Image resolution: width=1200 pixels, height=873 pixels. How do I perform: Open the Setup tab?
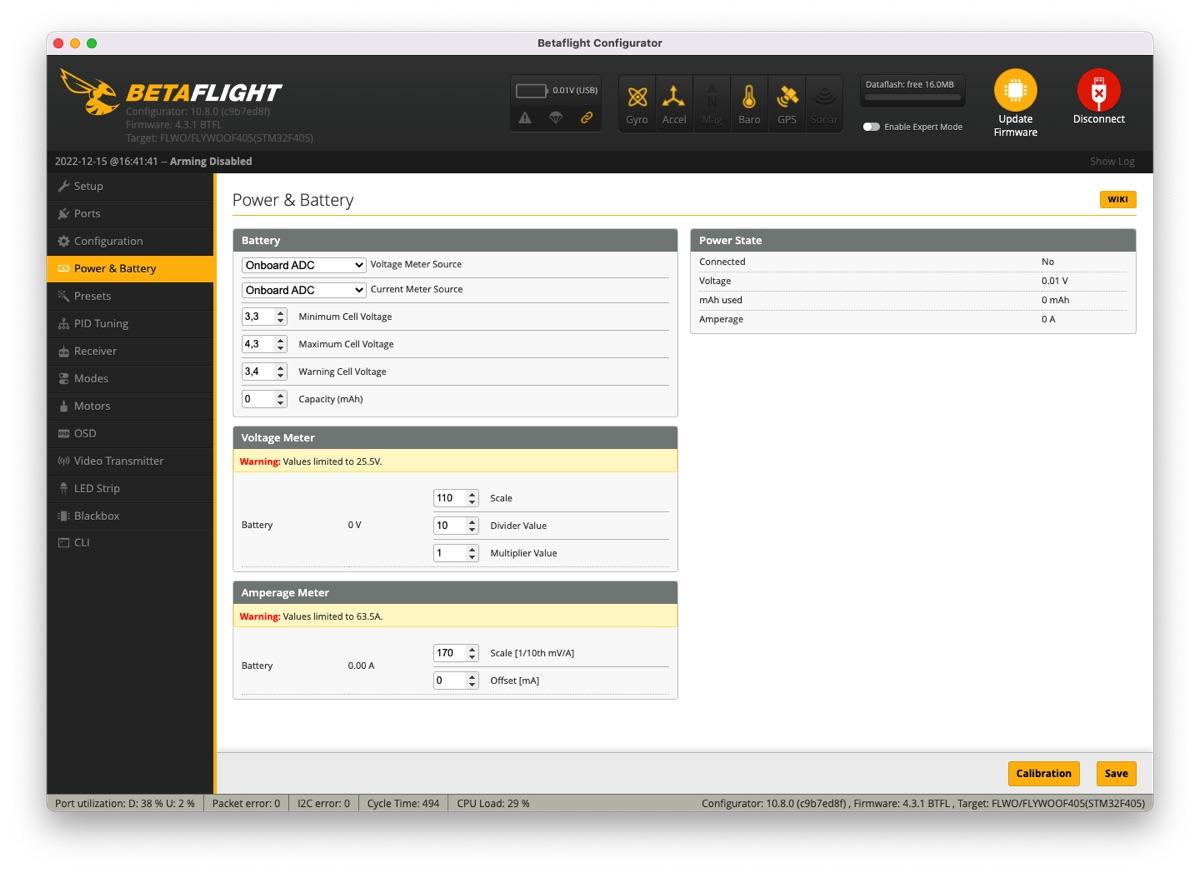coord(130,186)
